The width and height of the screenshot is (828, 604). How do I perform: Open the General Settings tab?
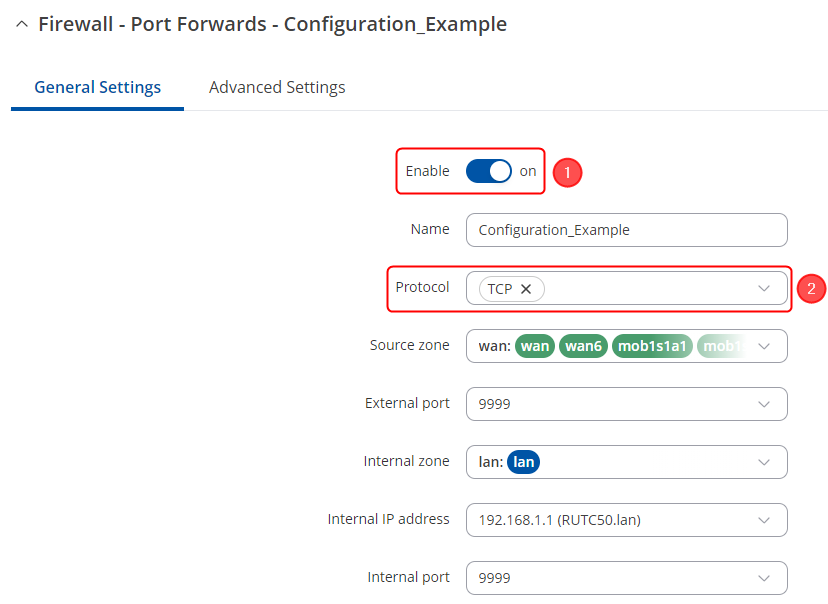97,87
